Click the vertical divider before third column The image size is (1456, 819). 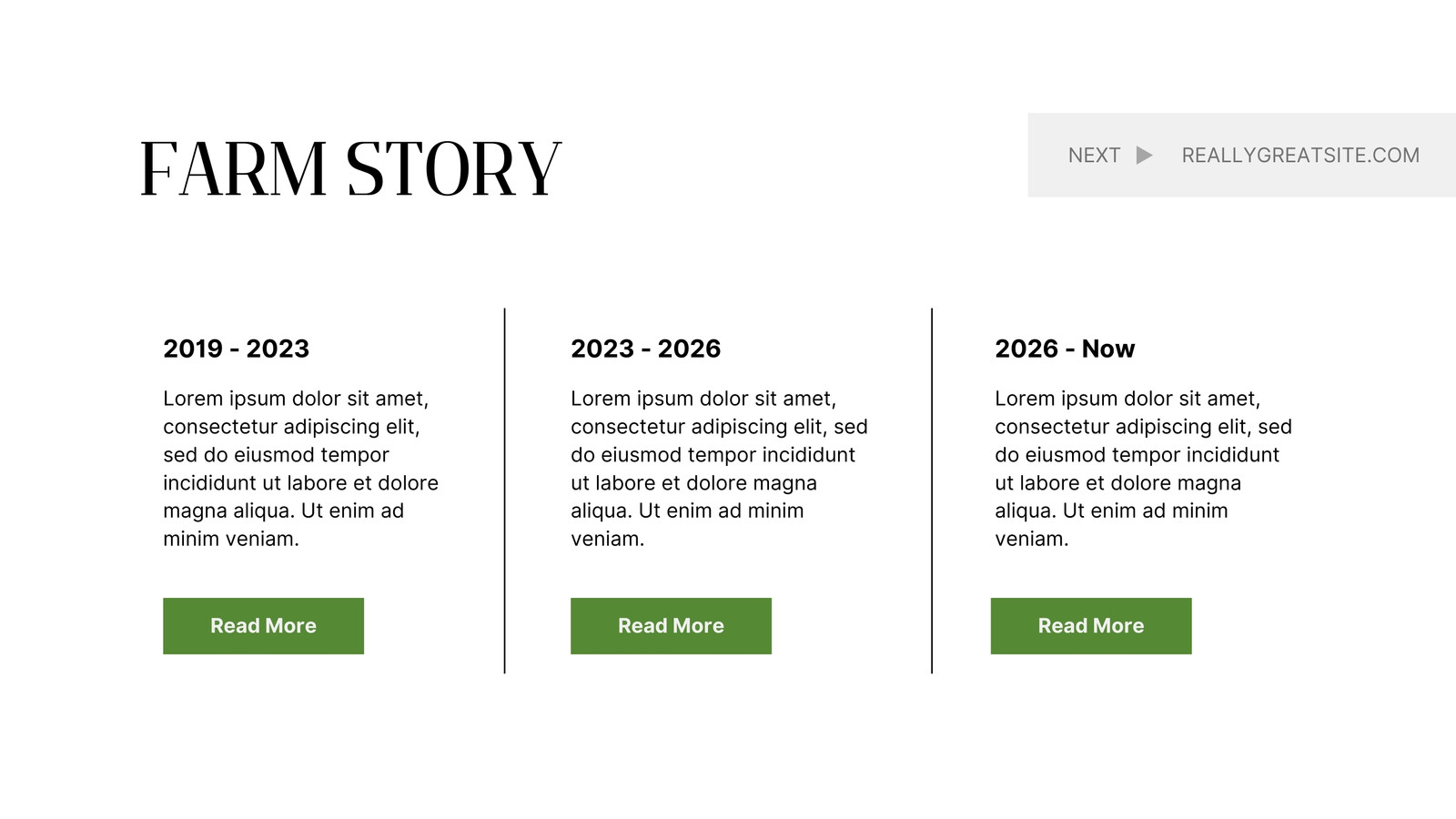[932, 491]
